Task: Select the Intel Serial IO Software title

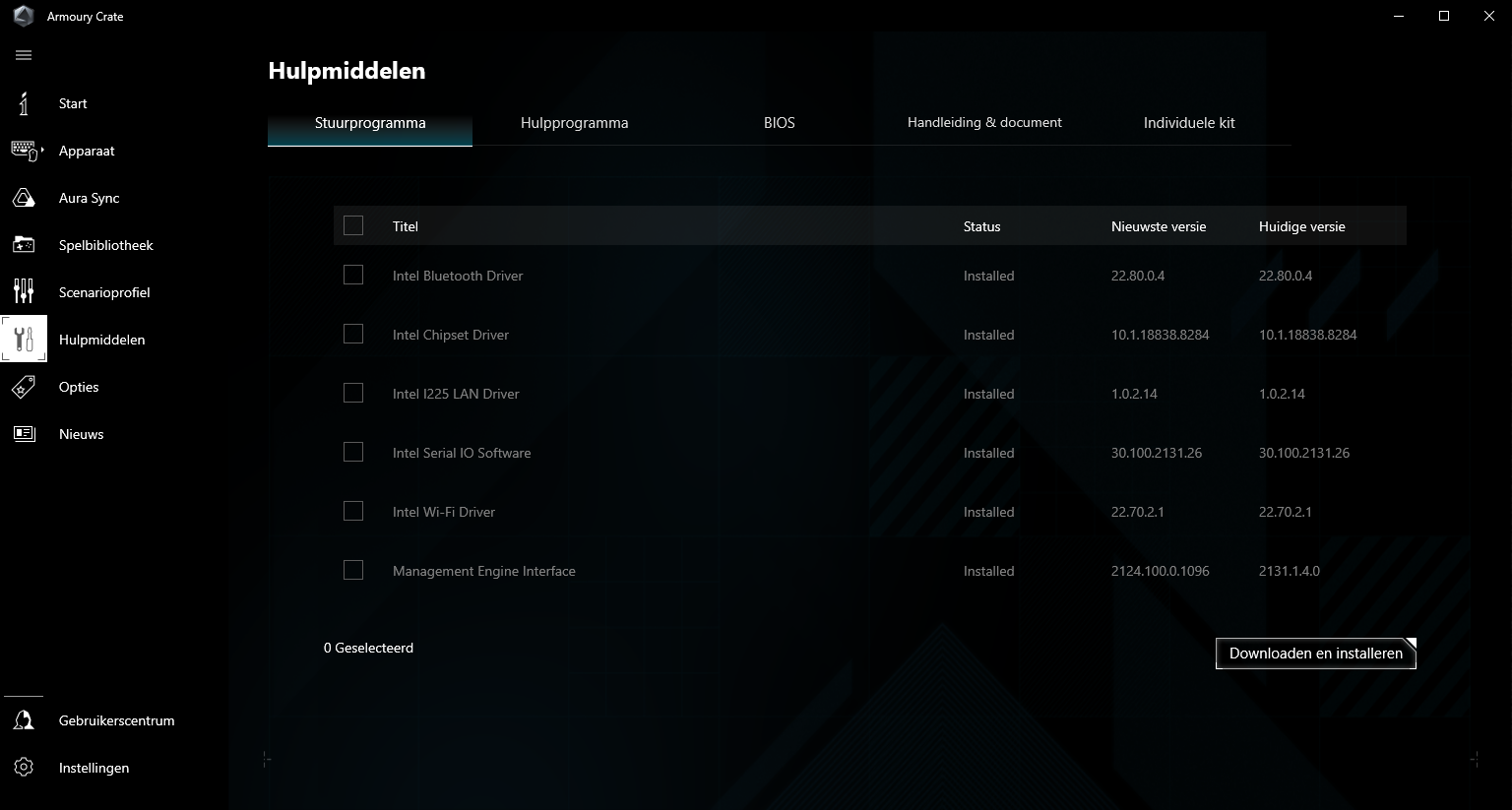Action: [x=462, y=453]
